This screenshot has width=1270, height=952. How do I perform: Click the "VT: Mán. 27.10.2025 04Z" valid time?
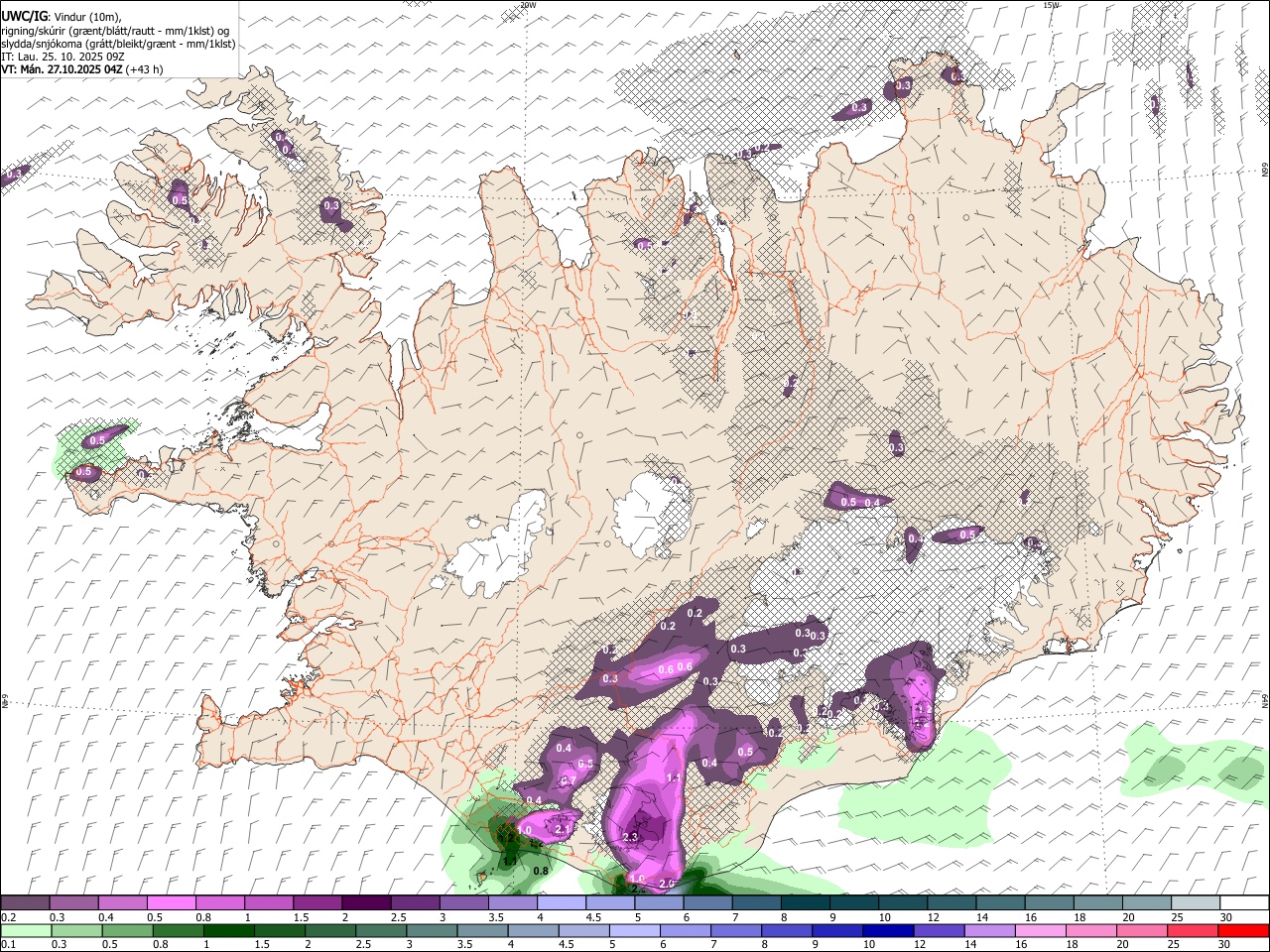click(x=63, y=69)
